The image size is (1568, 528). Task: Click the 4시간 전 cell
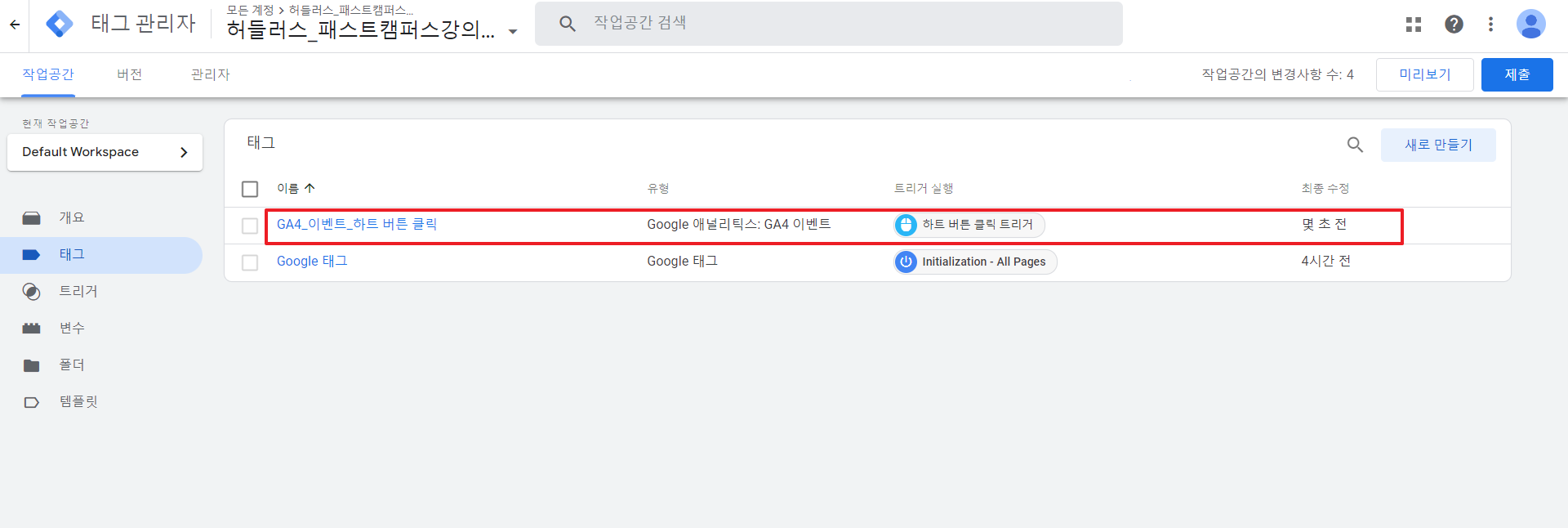coord(1325,261)
